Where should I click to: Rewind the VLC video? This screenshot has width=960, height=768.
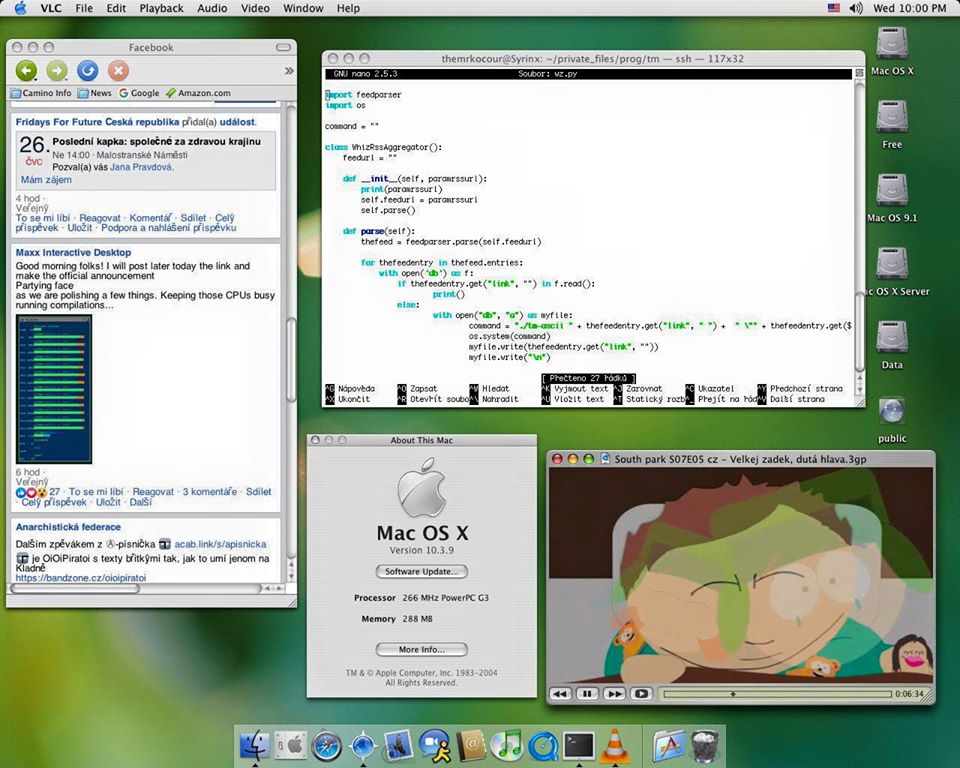pos(560,694)
